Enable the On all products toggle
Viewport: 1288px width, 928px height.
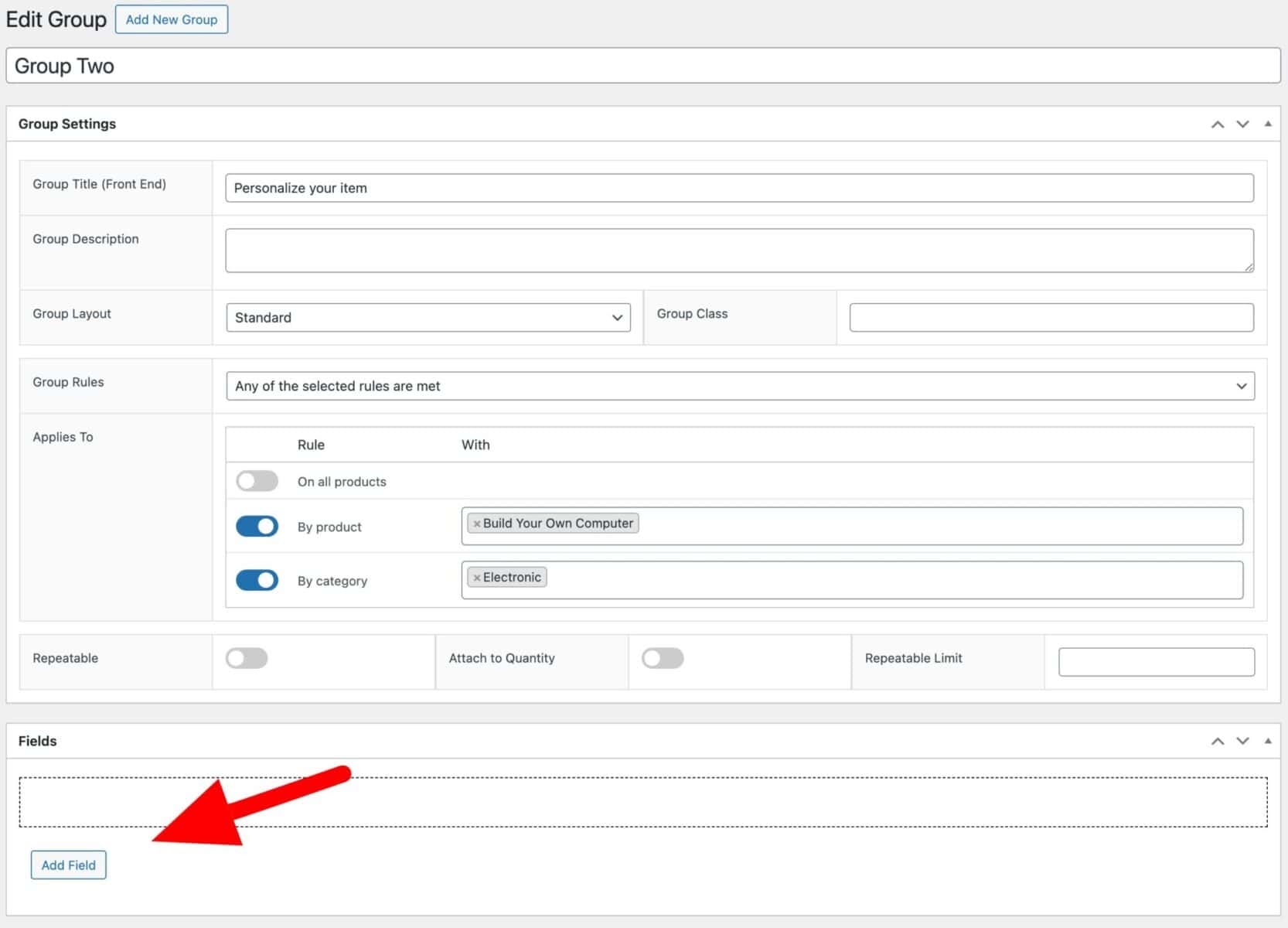point(257,481)
